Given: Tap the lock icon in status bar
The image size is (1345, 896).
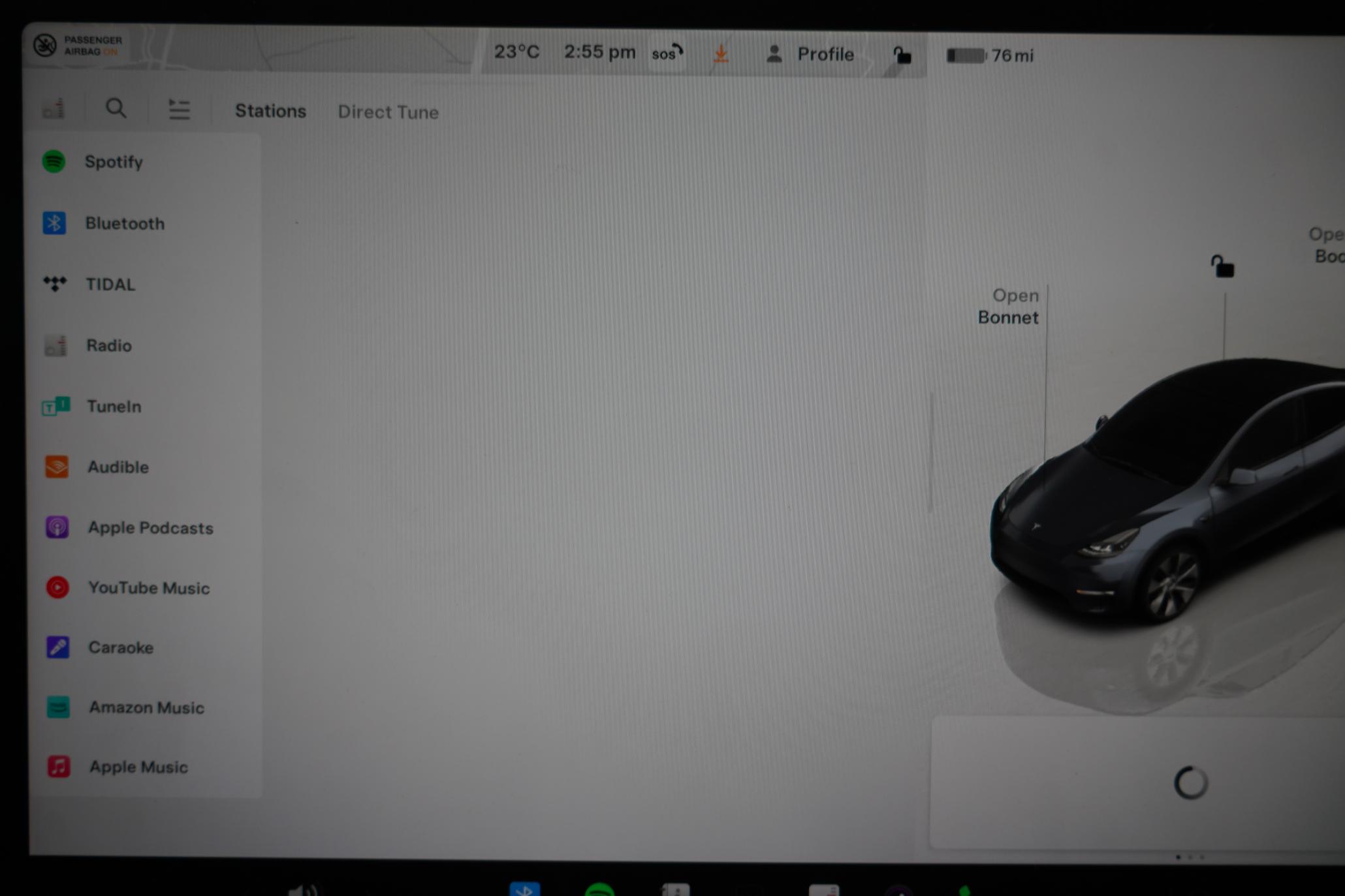Looking at the screenshot, I should click(x=902, y=55).
